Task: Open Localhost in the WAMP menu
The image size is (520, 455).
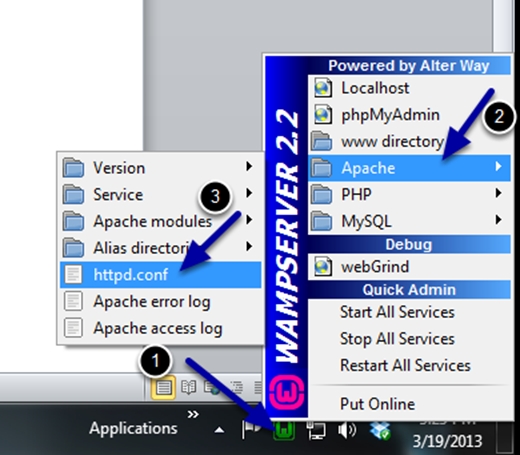Action: (x=409, y=88)
